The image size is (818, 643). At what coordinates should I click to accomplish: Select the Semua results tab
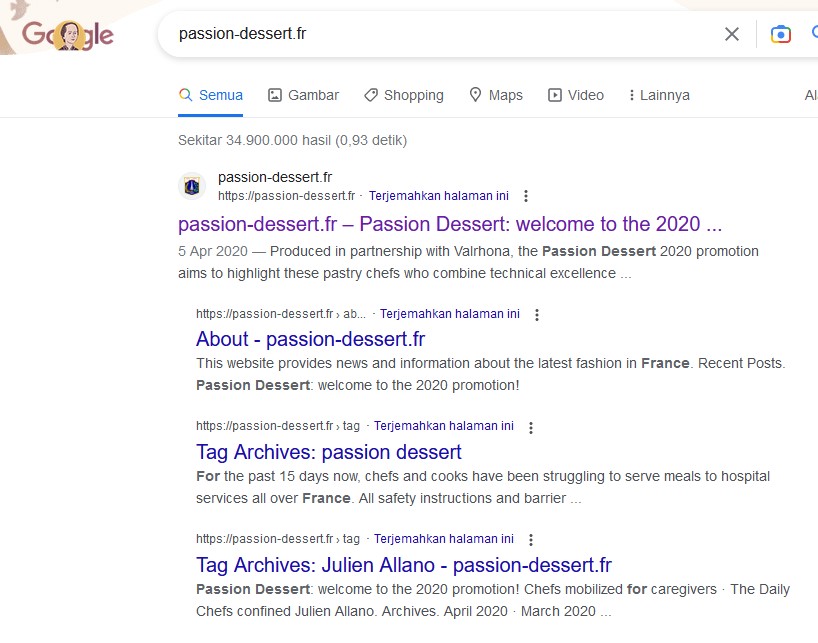pos(210,95)
